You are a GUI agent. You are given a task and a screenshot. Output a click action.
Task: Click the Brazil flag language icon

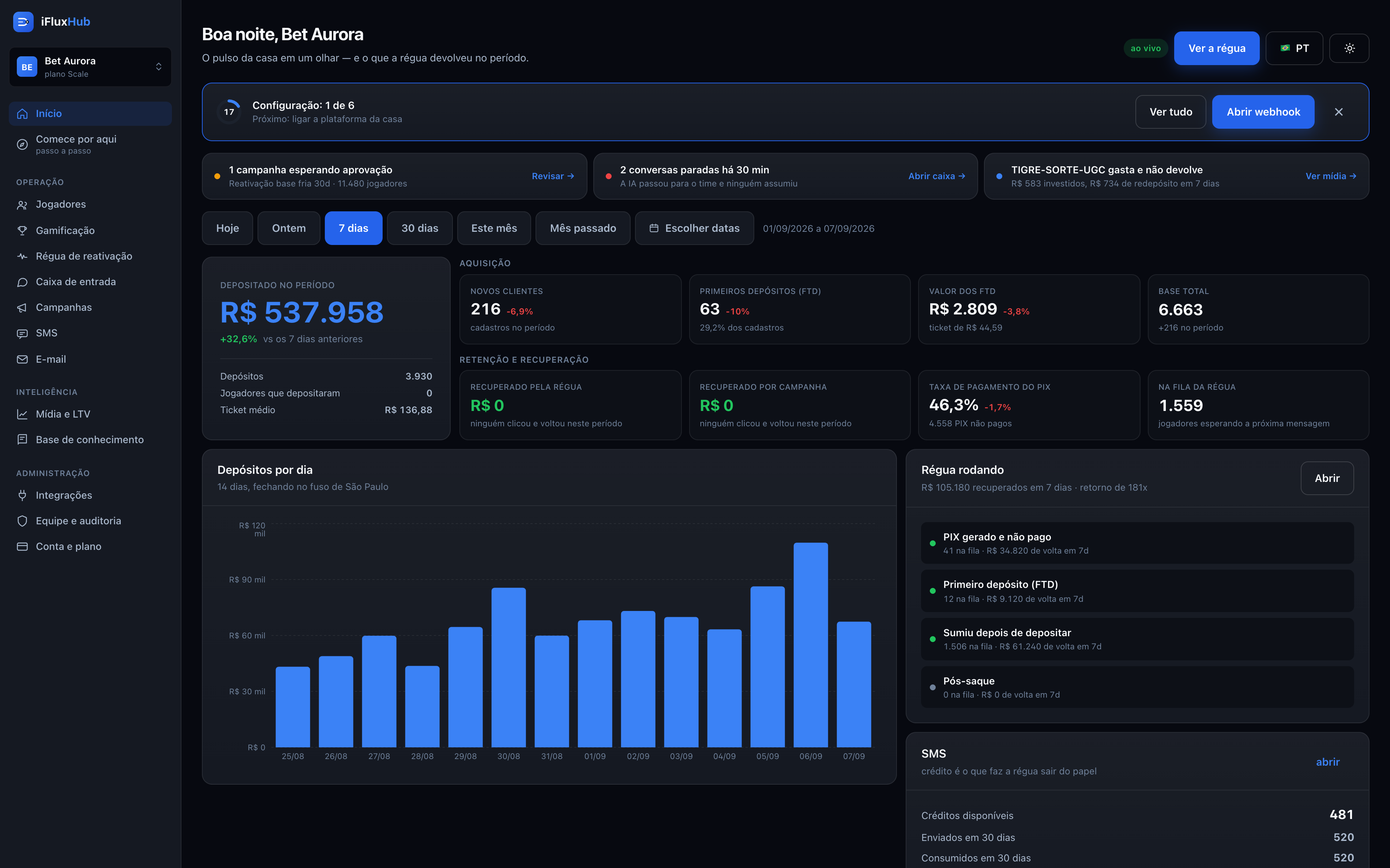point(1285,48)
